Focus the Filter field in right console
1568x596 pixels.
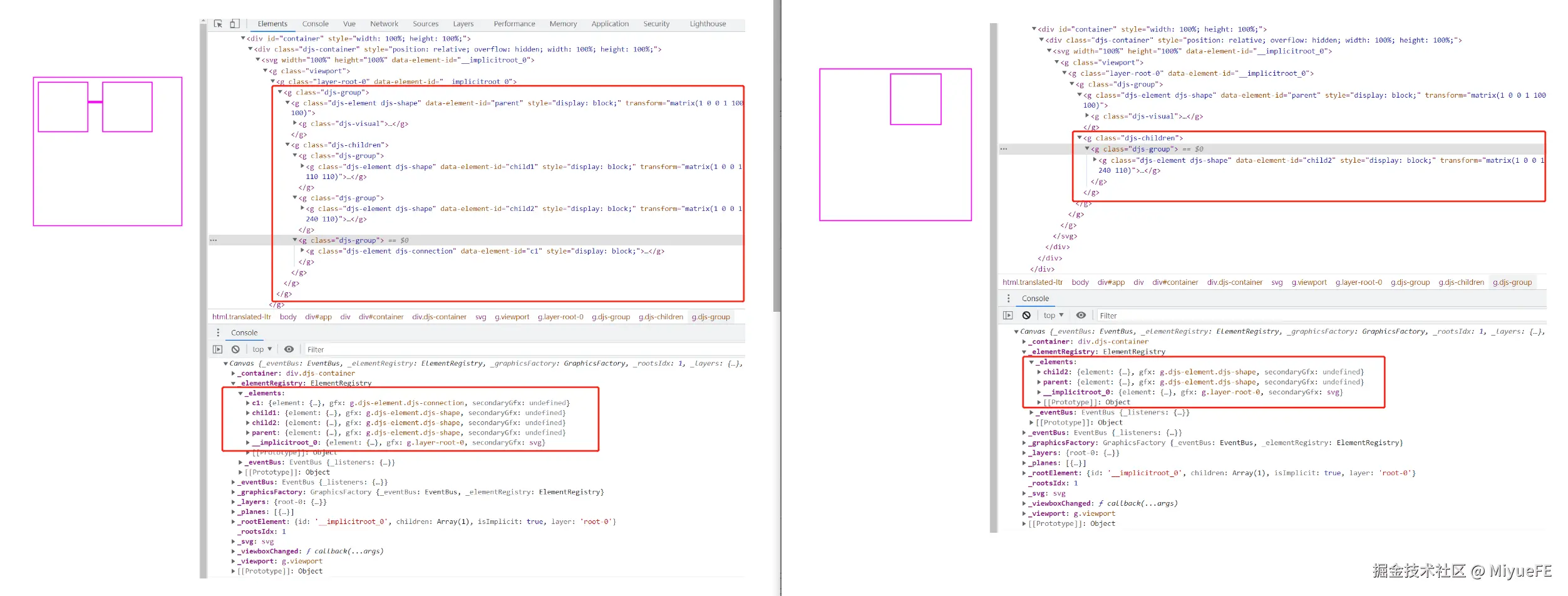[x=1321, y=316]
